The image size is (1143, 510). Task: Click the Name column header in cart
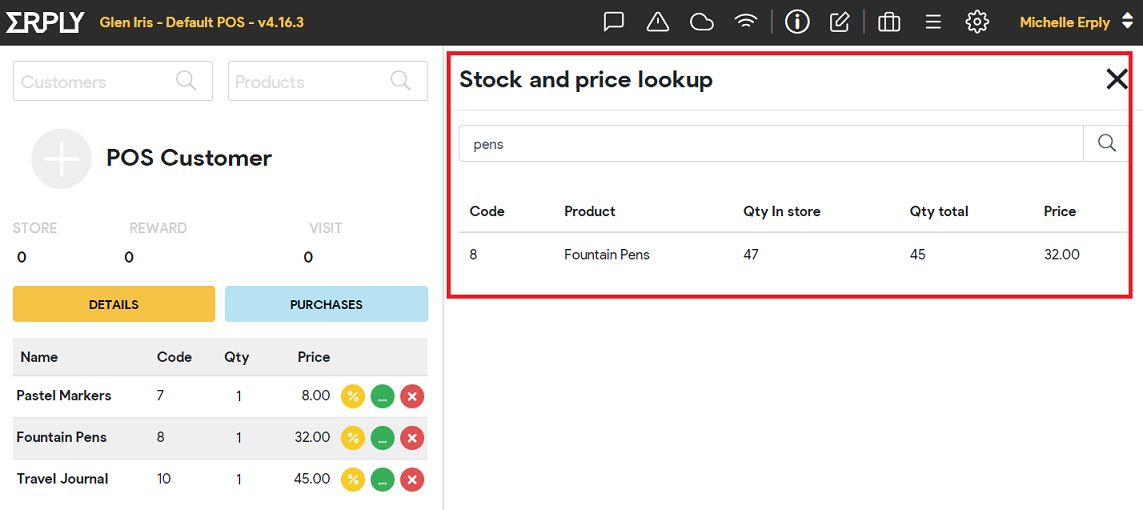point(39,357)
